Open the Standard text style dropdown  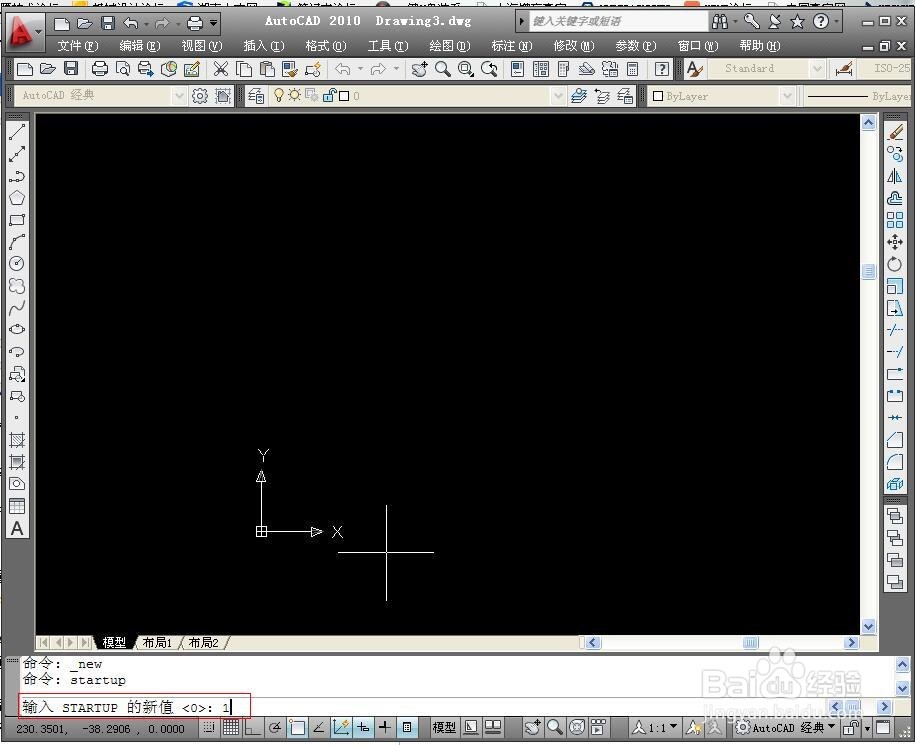pos(817,69)
